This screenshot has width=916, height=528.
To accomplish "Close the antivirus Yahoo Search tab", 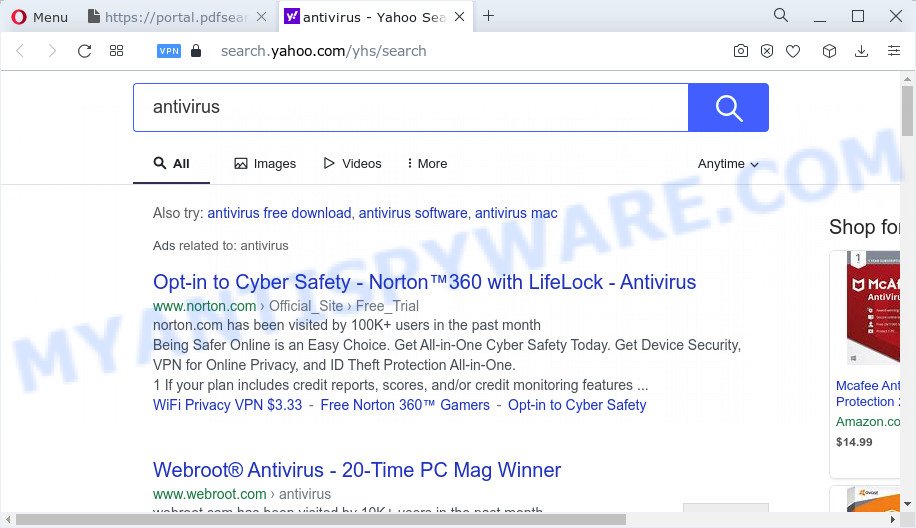I will 460,17.
